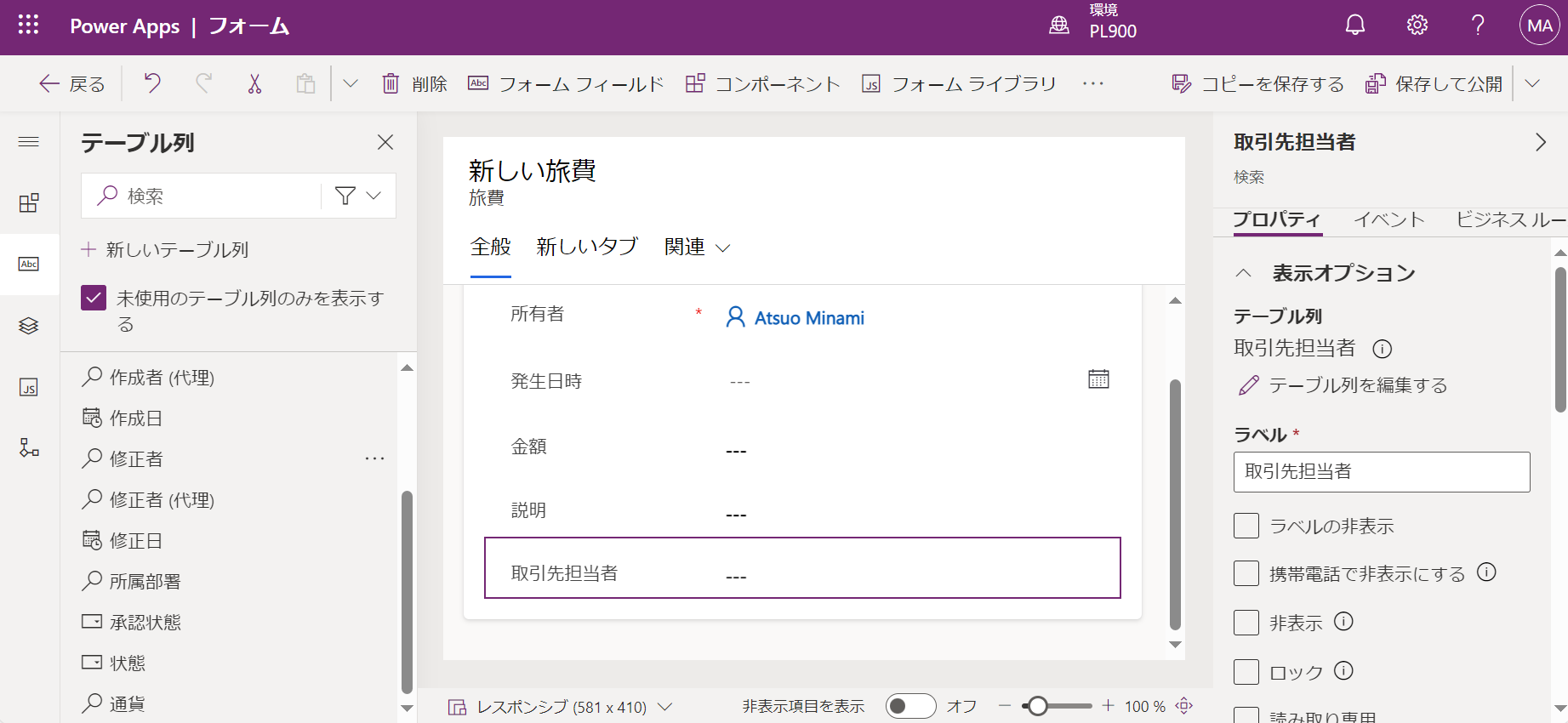Open notifications bell
Screen dimensions: 1568x723
(1355, 26)
